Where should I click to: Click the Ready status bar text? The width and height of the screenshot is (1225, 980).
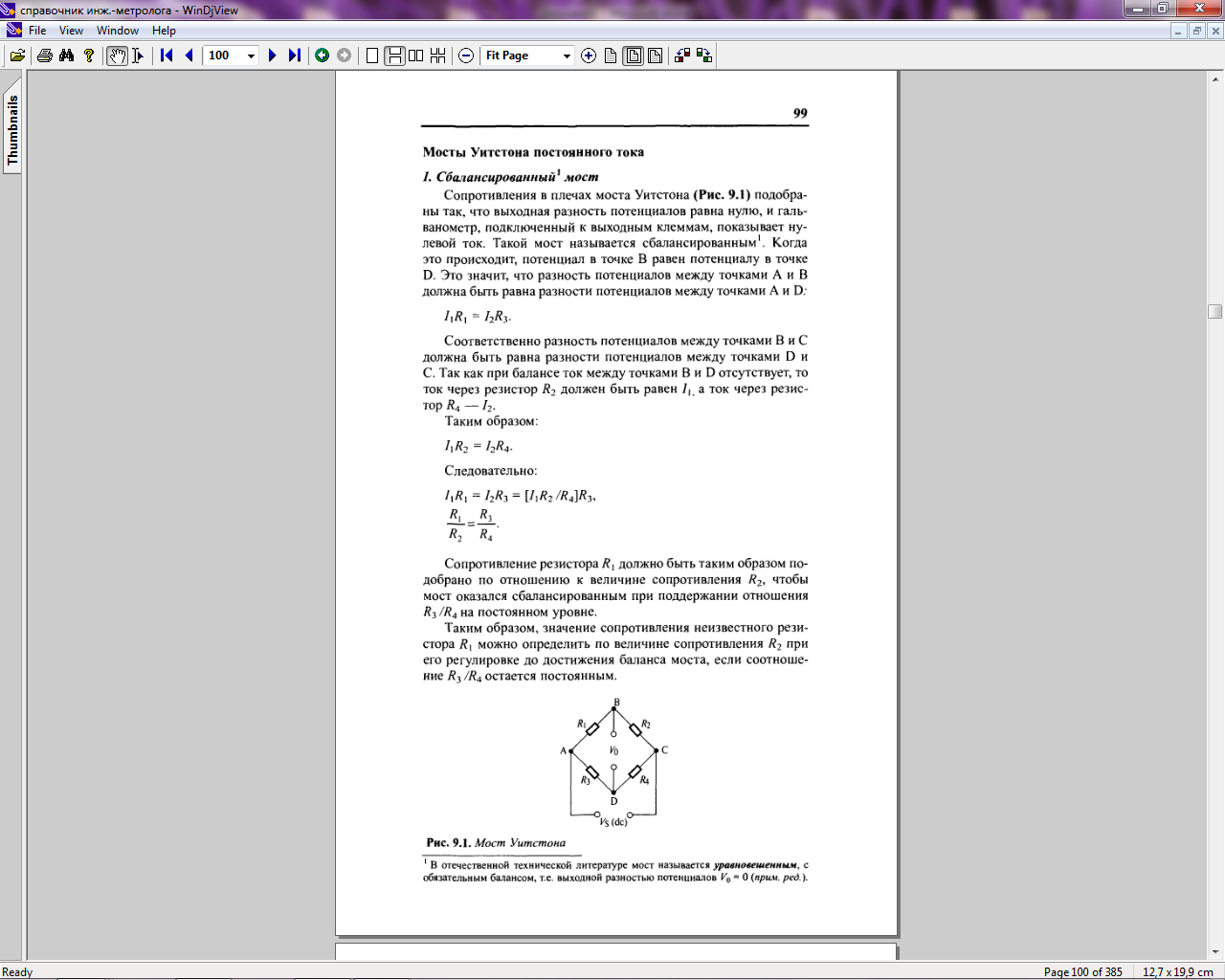(17, 971)
